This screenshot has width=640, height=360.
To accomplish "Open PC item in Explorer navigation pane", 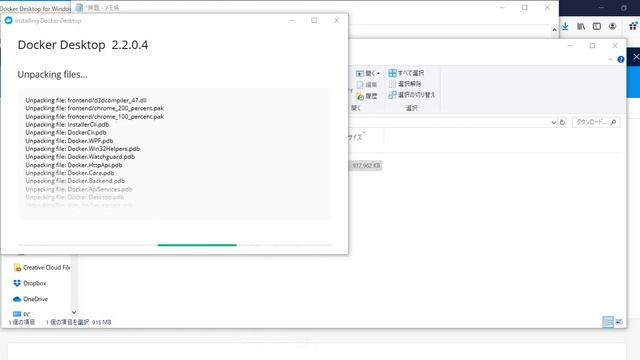I will pos(22,314).
